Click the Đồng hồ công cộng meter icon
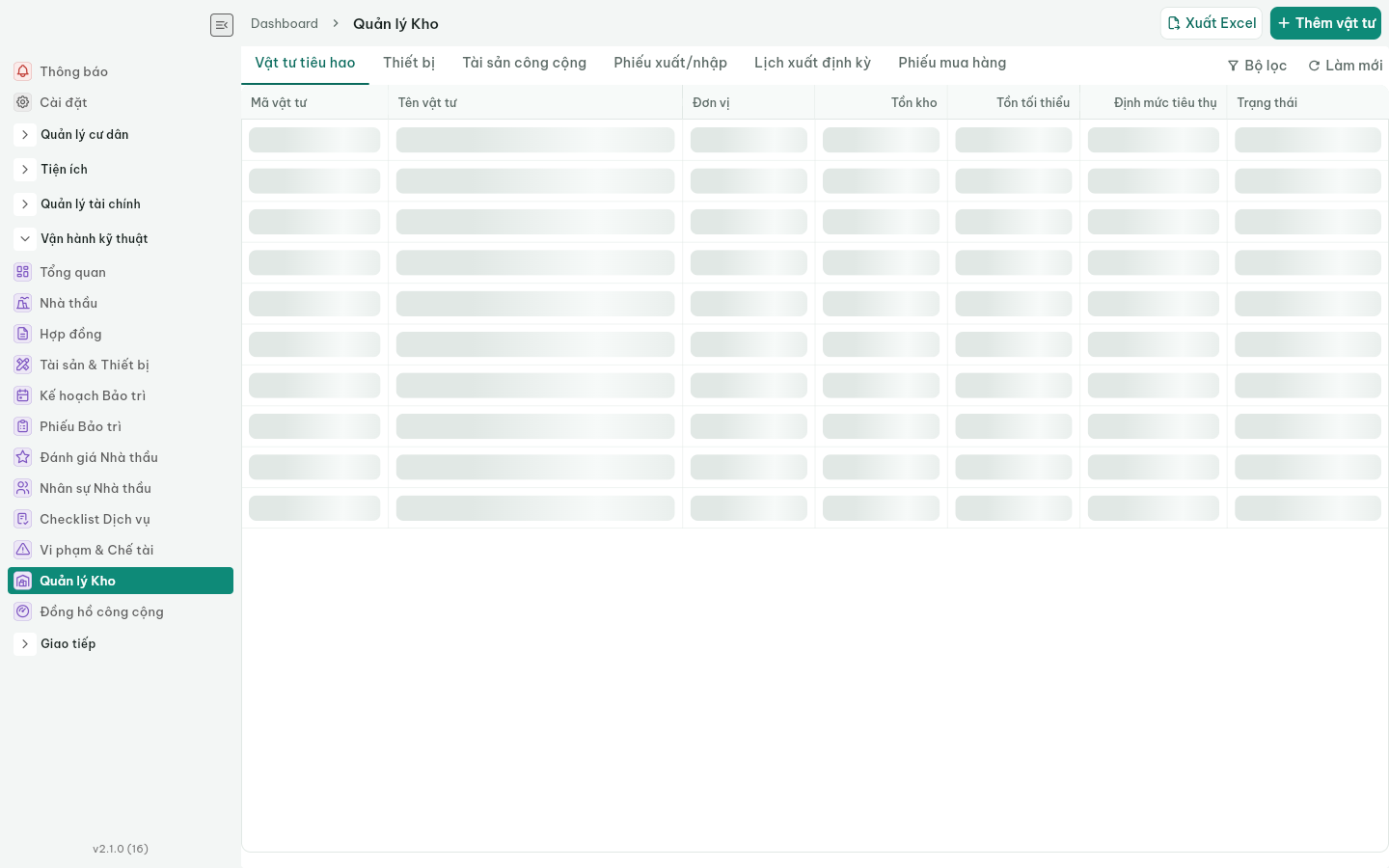 pyautogui.click(x=23, y=611)
